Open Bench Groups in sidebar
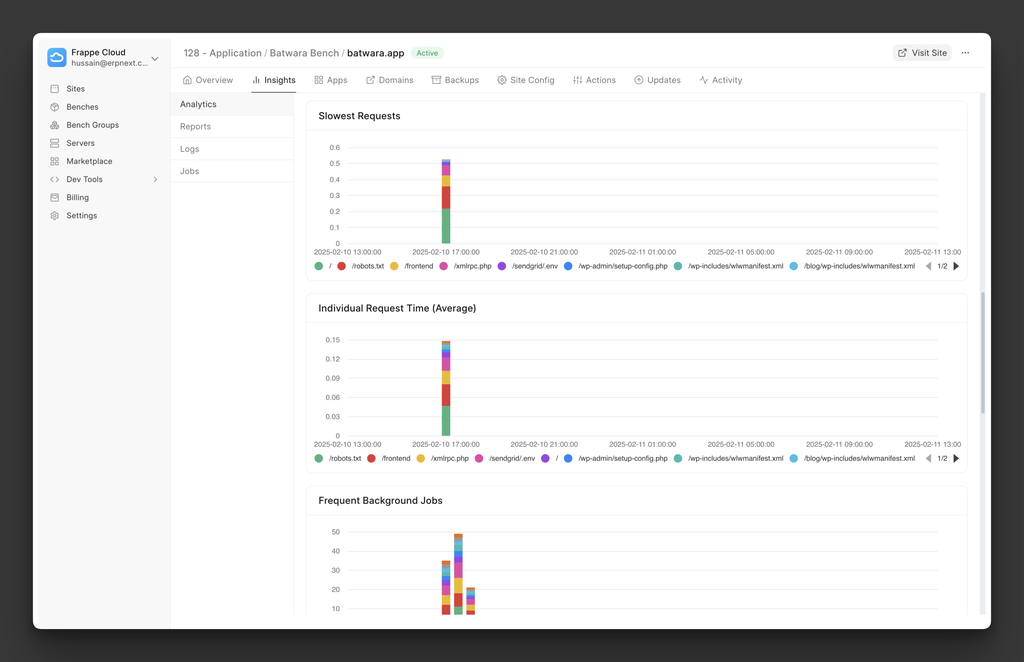This screenshot has height=662, width=1024. point(92,125)
